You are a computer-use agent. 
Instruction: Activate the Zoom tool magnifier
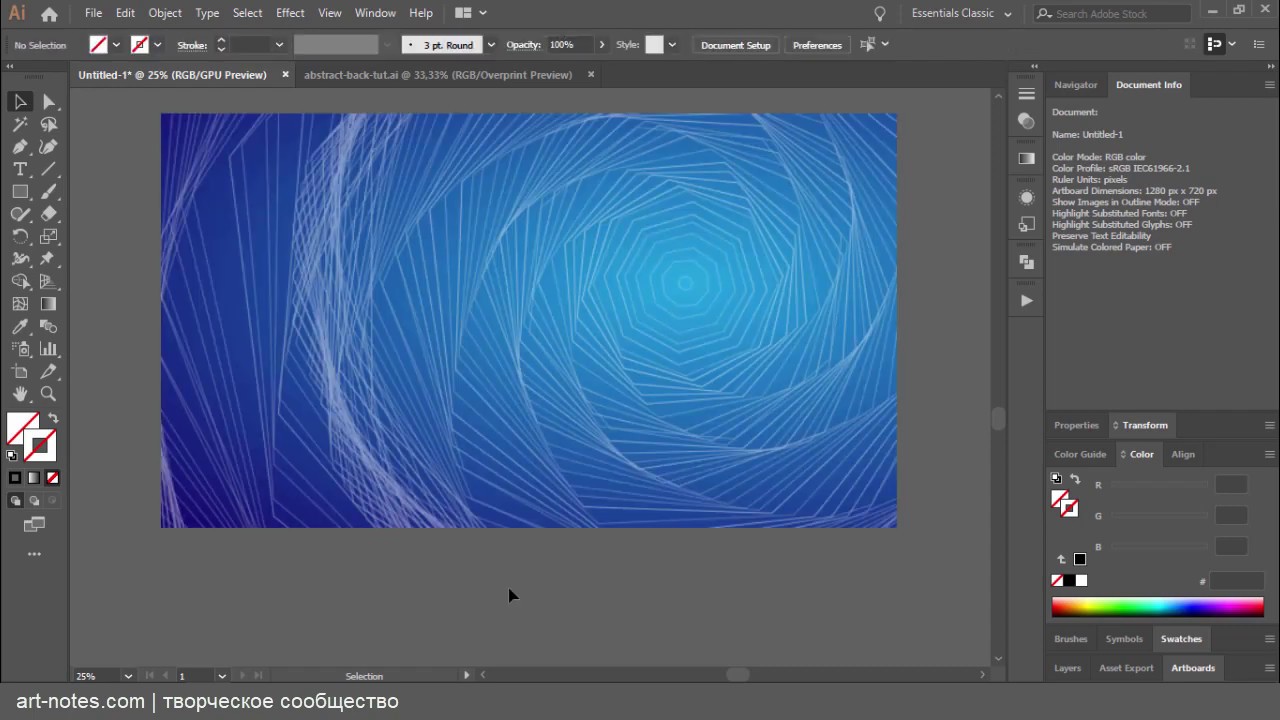[48, 394]
